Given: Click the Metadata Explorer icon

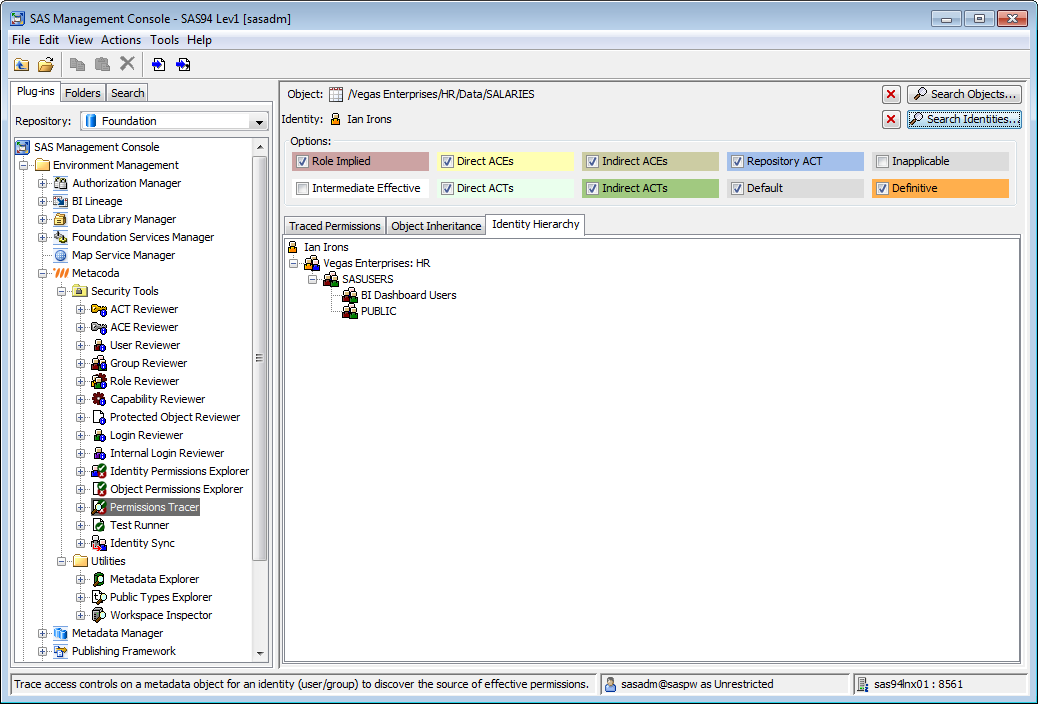Looking at the screenshot, I should pyautogui.click(x=99, y=579).
